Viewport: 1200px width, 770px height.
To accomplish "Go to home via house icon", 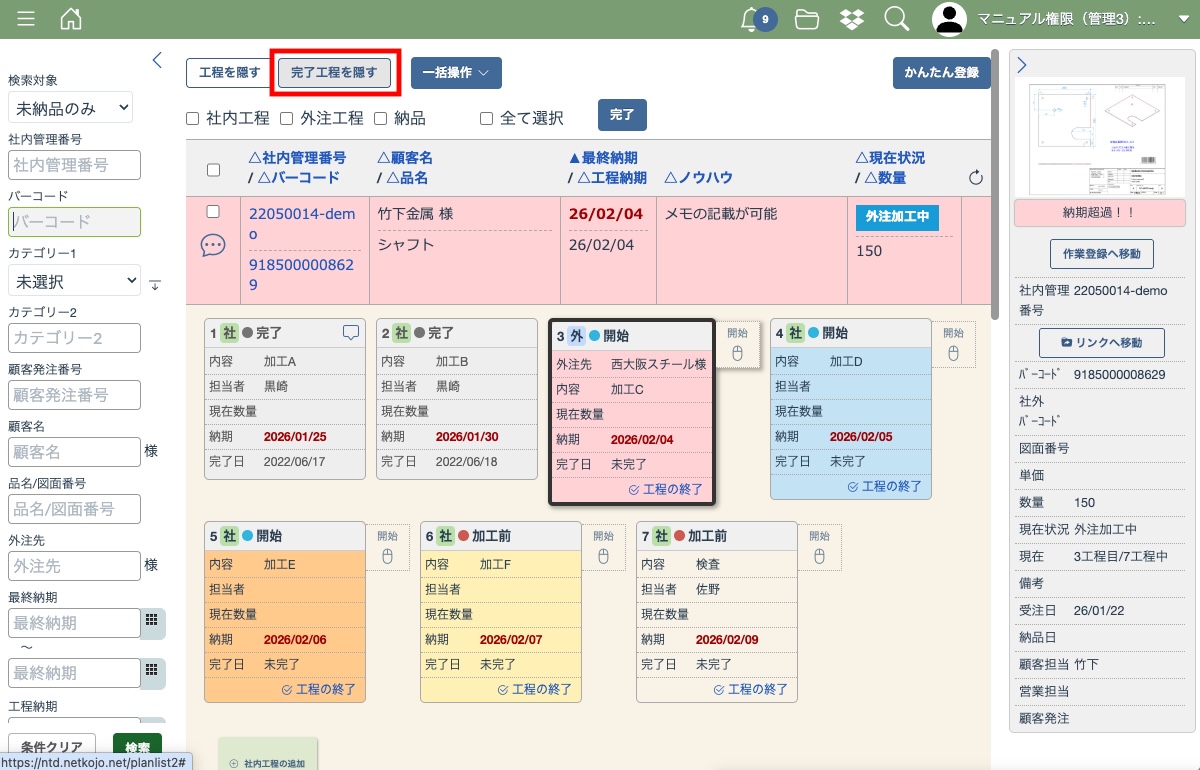I will point(71,19).
